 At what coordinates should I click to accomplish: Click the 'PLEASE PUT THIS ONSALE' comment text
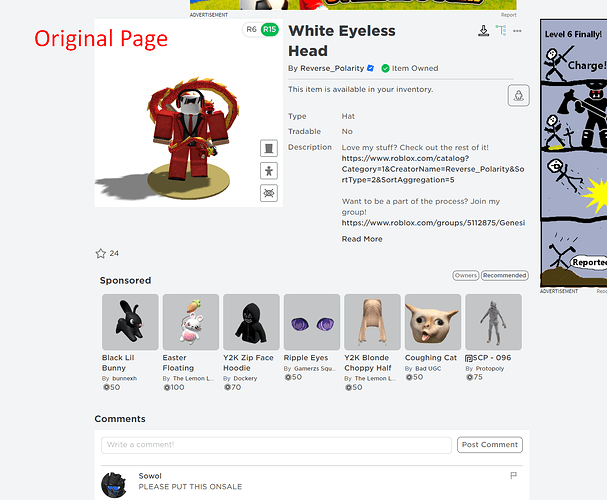pyautogui.click(x=190, y=487)
